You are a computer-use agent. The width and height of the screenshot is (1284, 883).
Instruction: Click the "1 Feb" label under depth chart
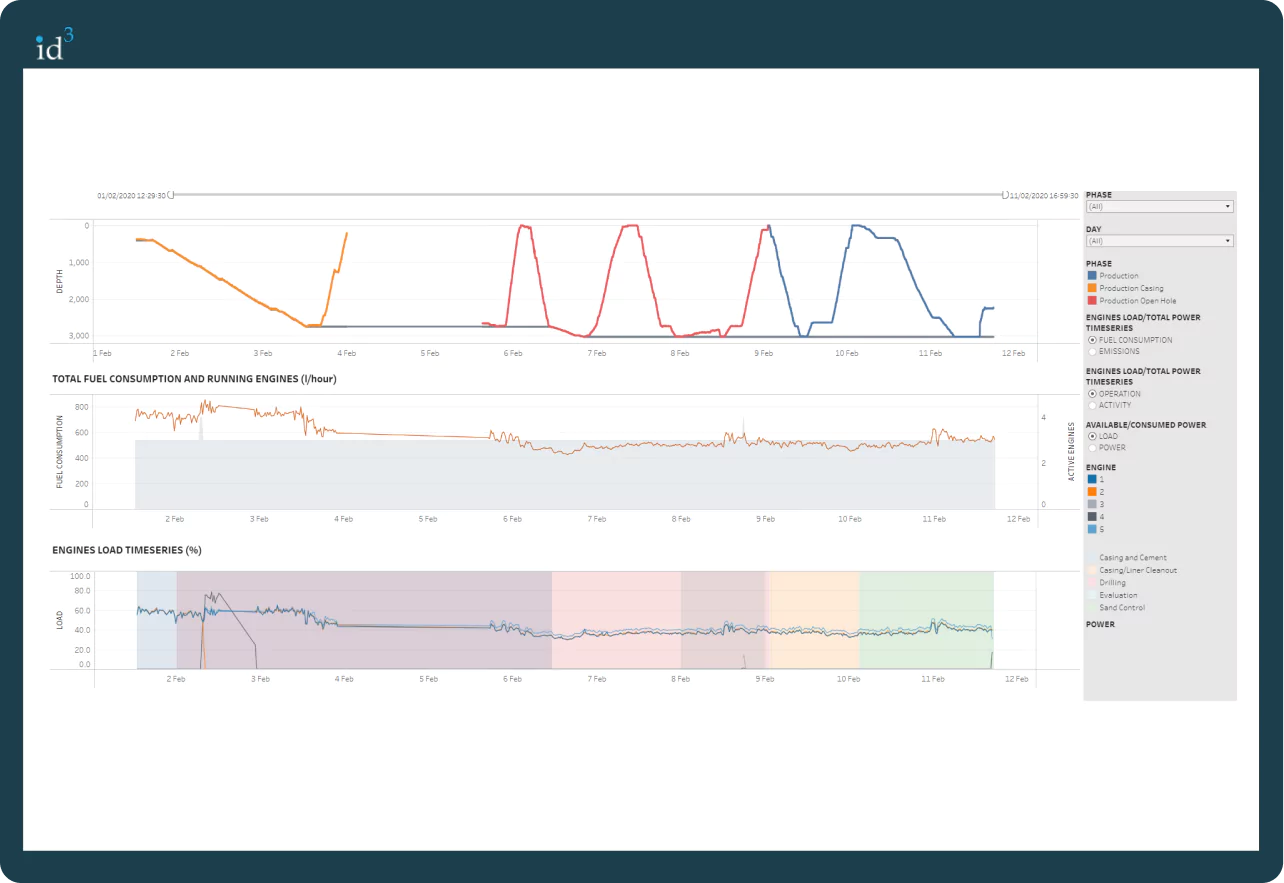[102, 353]
